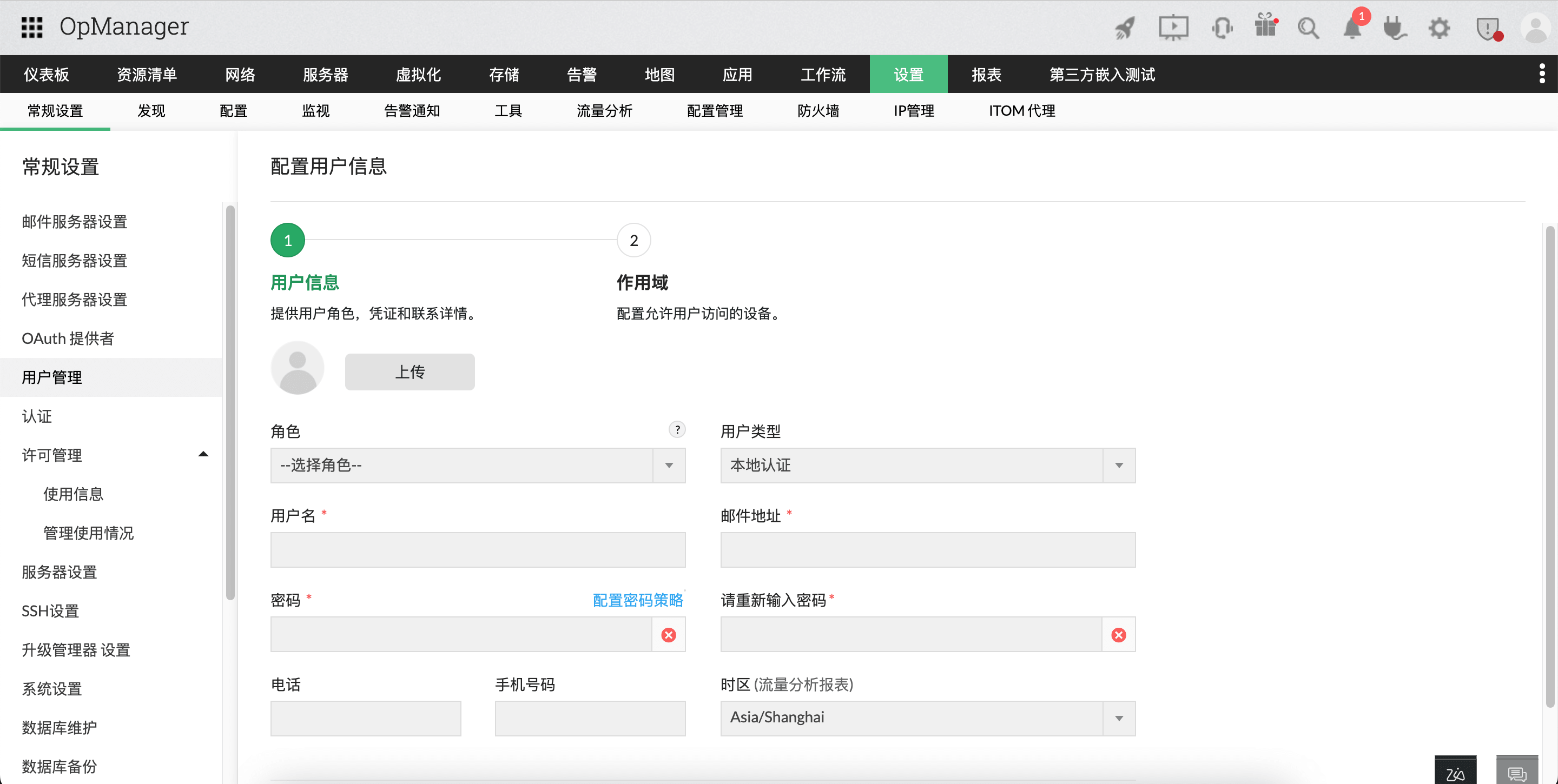Open the 用户类型 dropdown
Screen dimensions: 1558x784
[x=927, y=466]
